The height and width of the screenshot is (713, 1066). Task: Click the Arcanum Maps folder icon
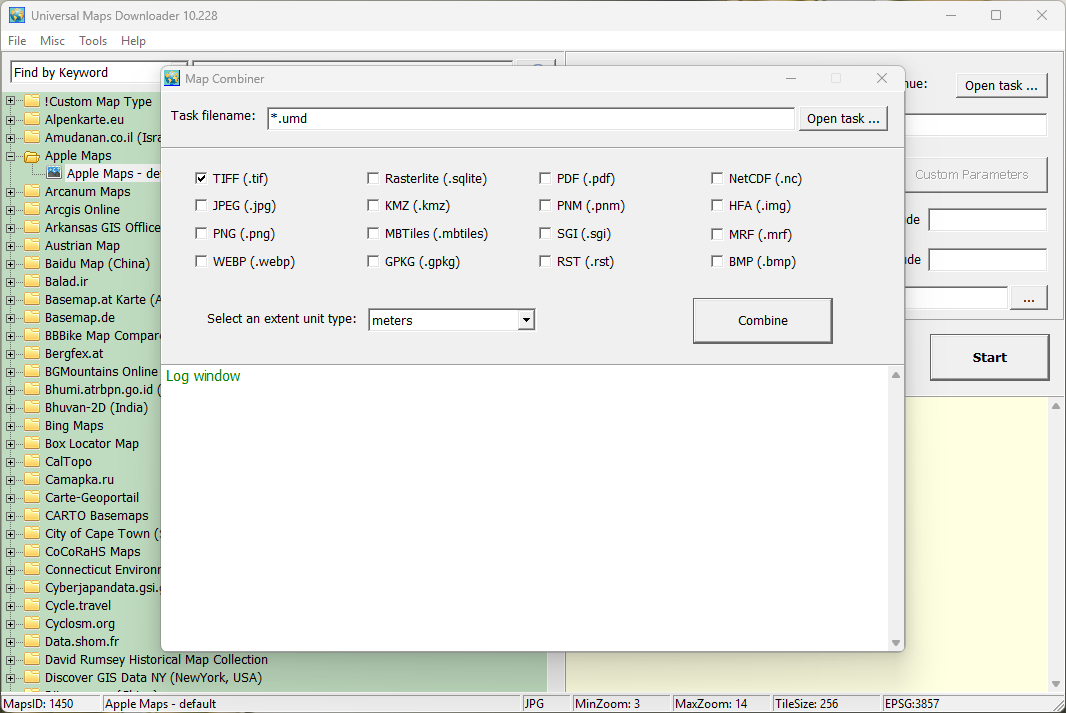[x=32, y=192]
